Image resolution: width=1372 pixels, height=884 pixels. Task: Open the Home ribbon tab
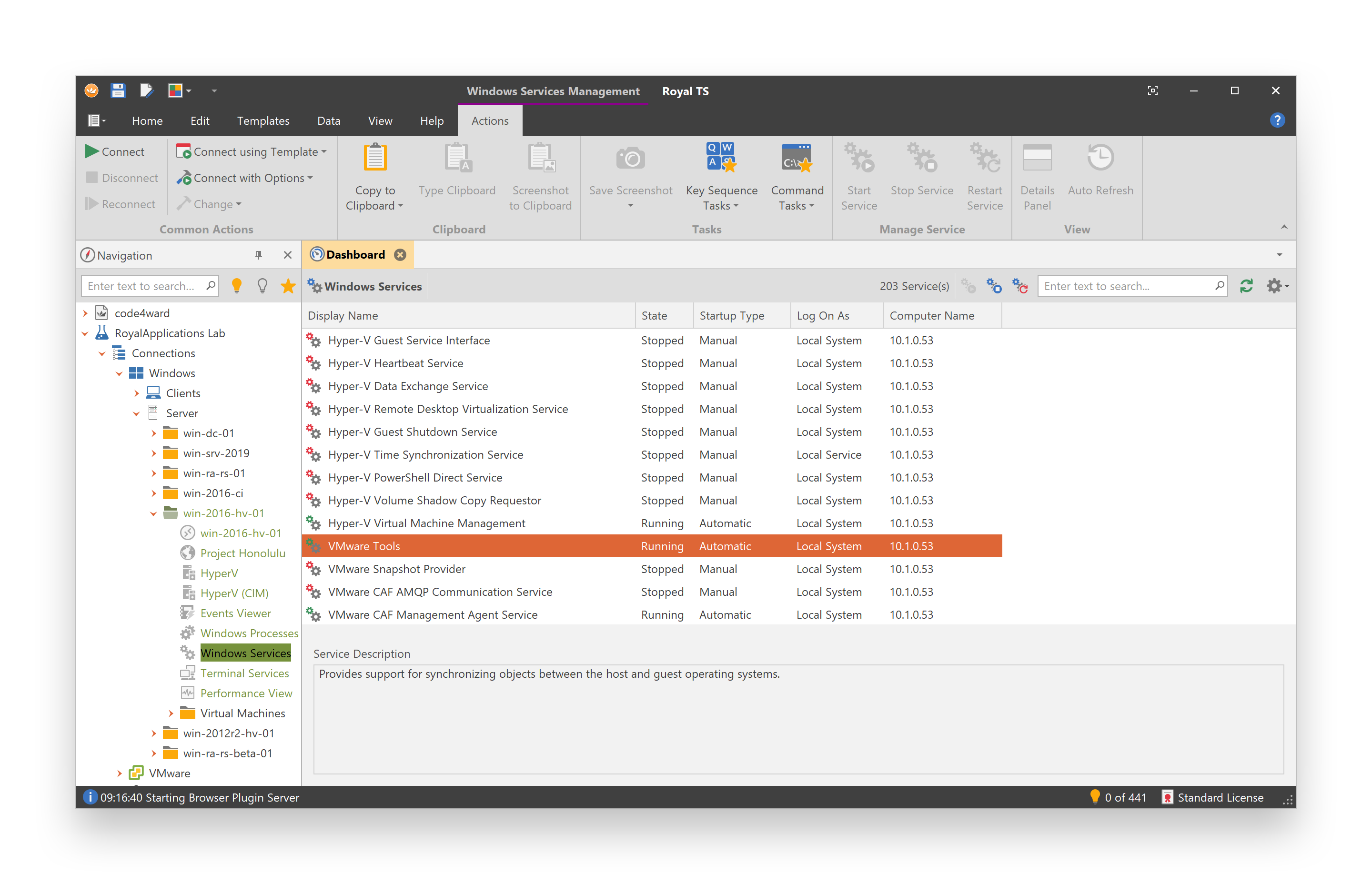click(147, 121)
